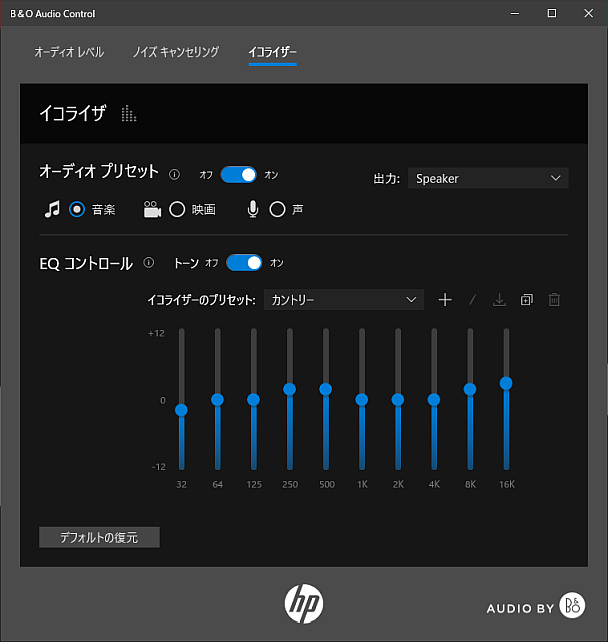
Task: Select the イコライザー tab
Action: click(x=272, y=52)
